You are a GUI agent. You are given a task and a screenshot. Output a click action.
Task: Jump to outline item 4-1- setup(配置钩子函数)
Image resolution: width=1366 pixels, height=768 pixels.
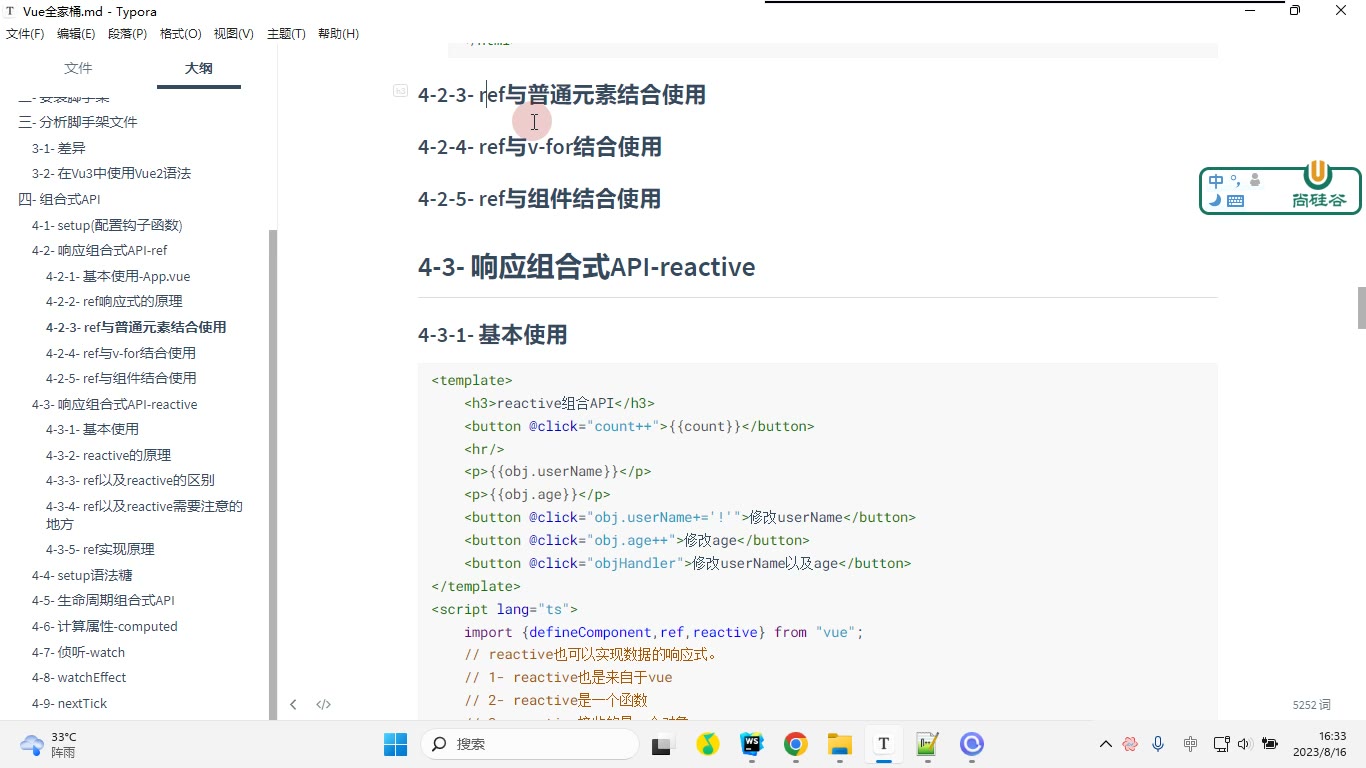[x=107, y=225]
